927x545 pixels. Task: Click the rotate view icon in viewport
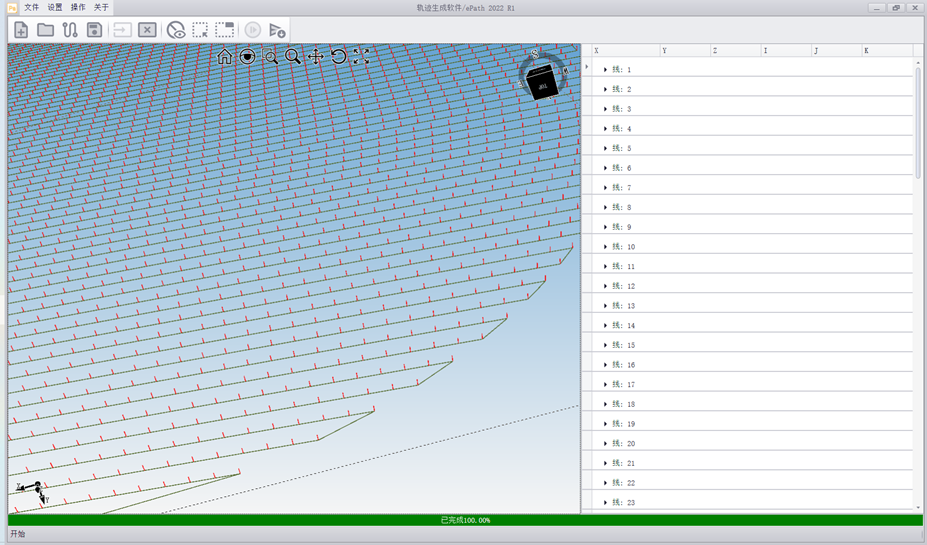[x=339, y=57]
